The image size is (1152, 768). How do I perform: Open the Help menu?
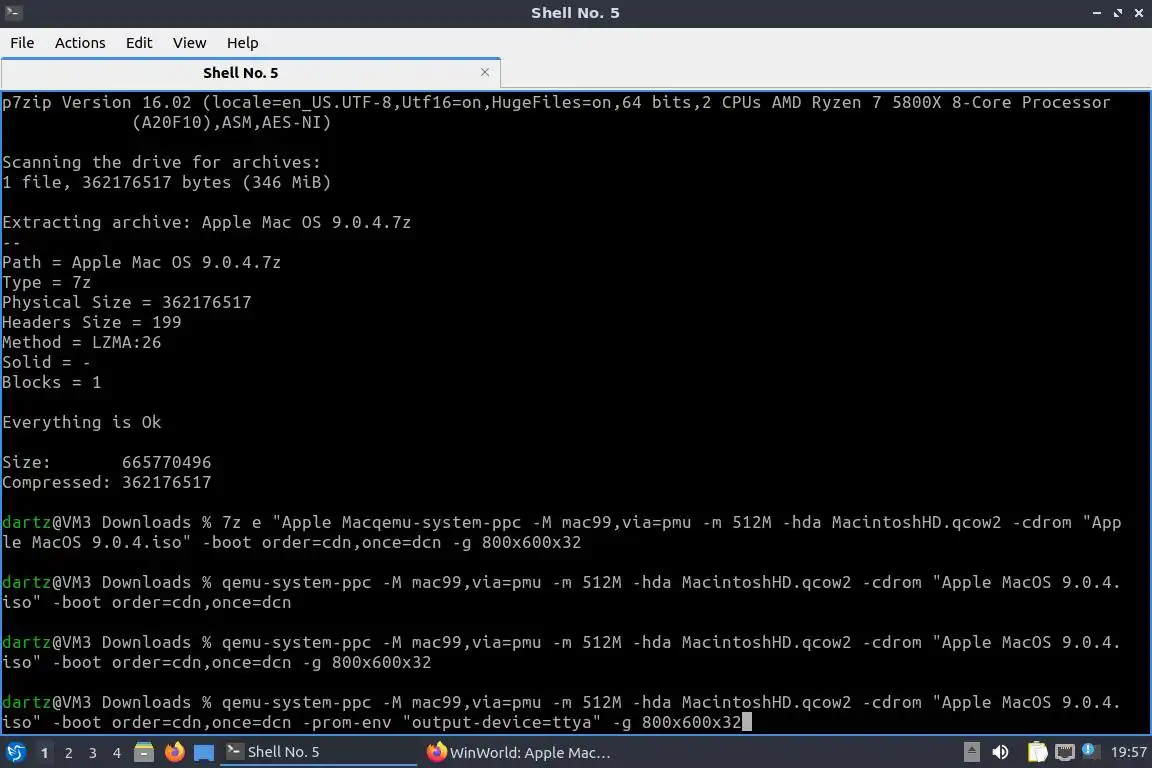click(x=242, y=43)
